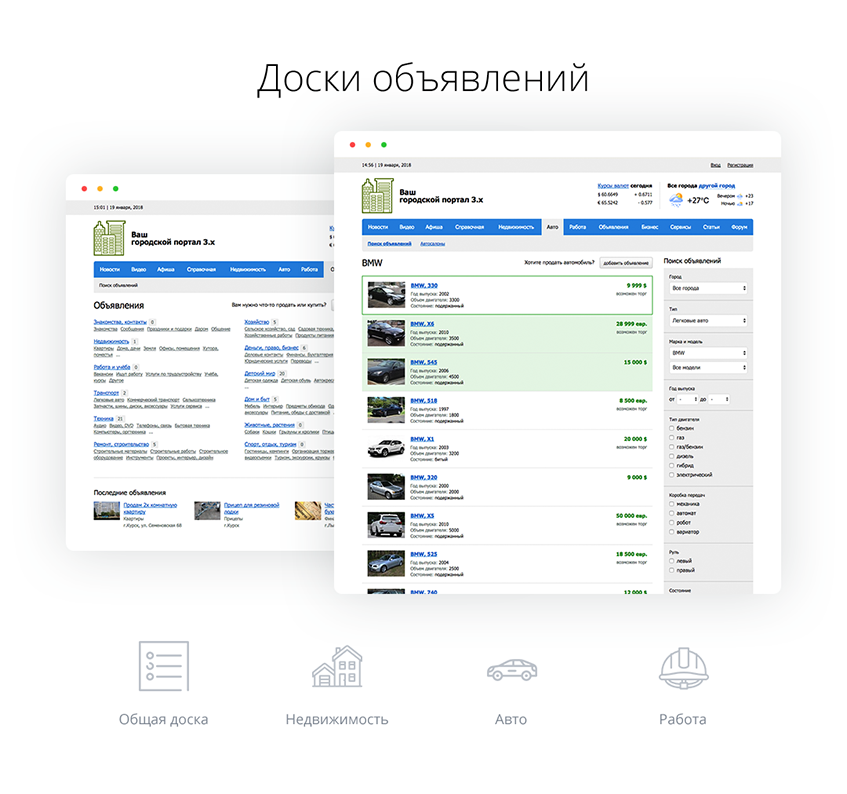Click the Работа hard hat icon
Screen dimensions: 847x794
(683, 668)
